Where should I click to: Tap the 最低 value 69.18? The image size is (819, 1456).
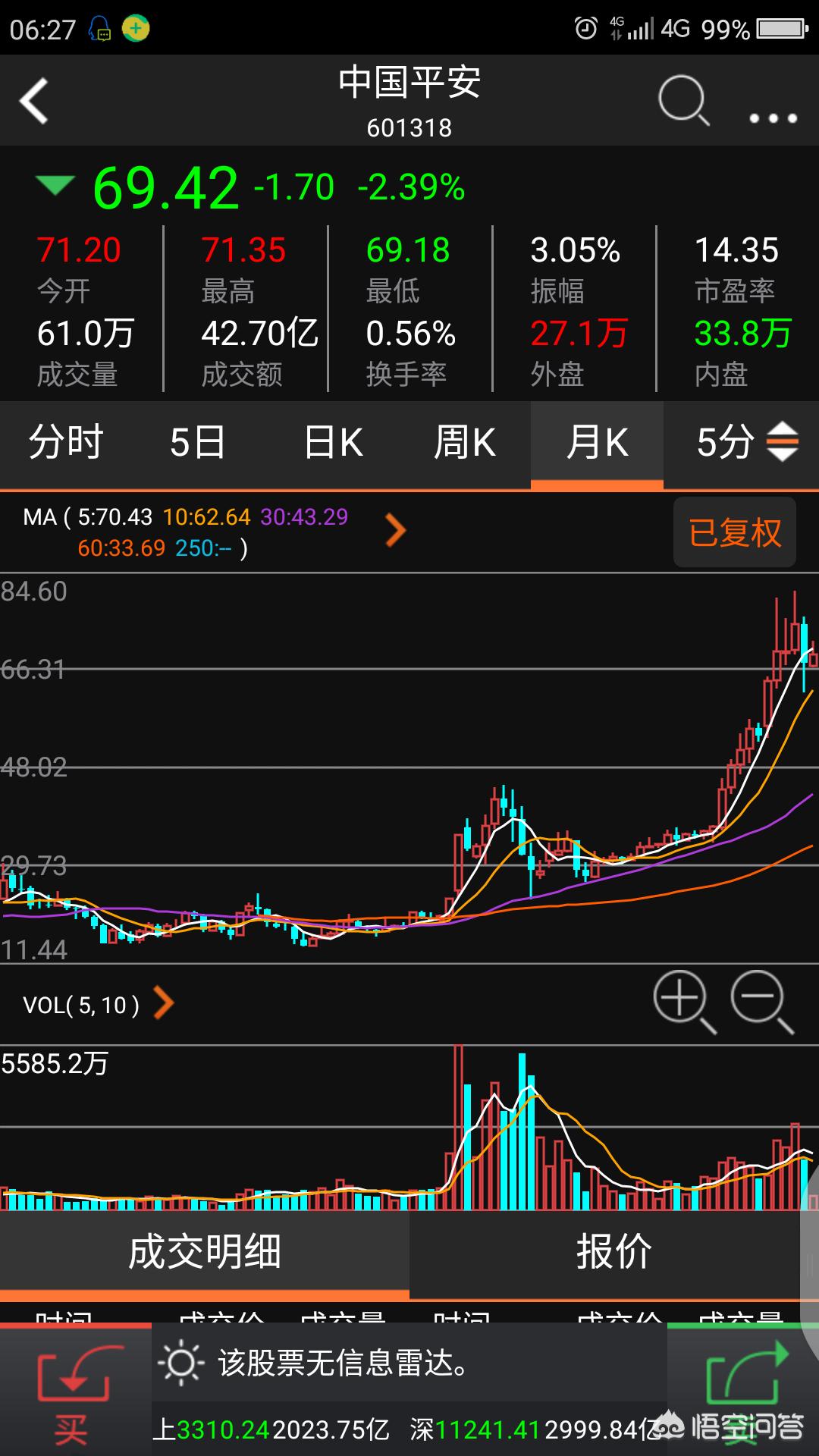[x=408, y=250]
